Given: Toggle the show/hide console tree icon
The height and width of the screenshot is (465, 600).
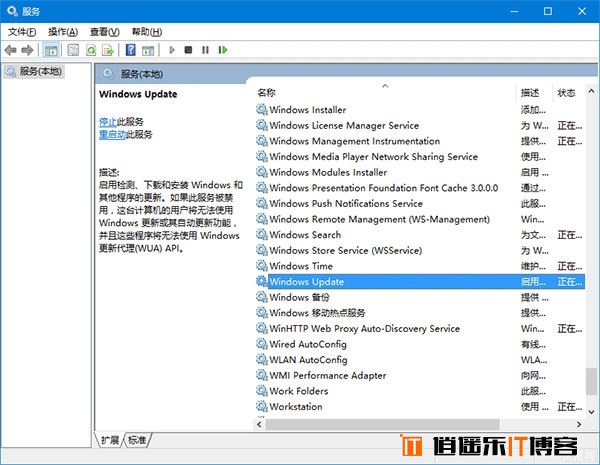Looking at the screenshot, I should coord(51,50).
